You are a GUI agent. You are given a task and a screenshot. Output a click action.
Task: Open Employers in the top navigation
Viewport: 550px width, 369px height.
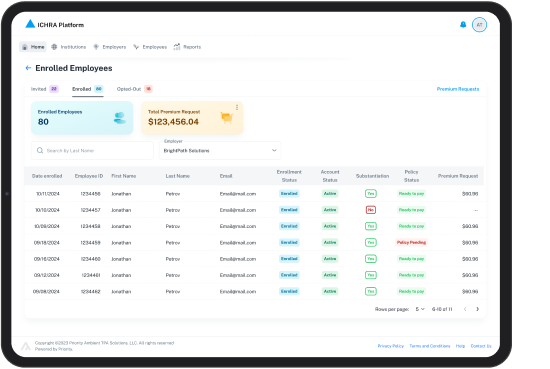click(x=109, y=47)
